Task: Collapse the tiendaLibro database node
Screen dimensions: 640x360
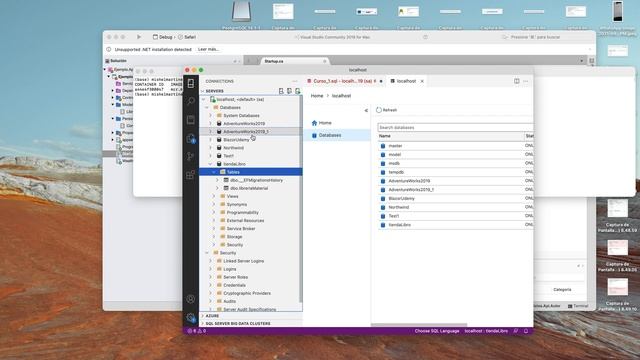Action: pyautogui.click(x=210, y=164)
